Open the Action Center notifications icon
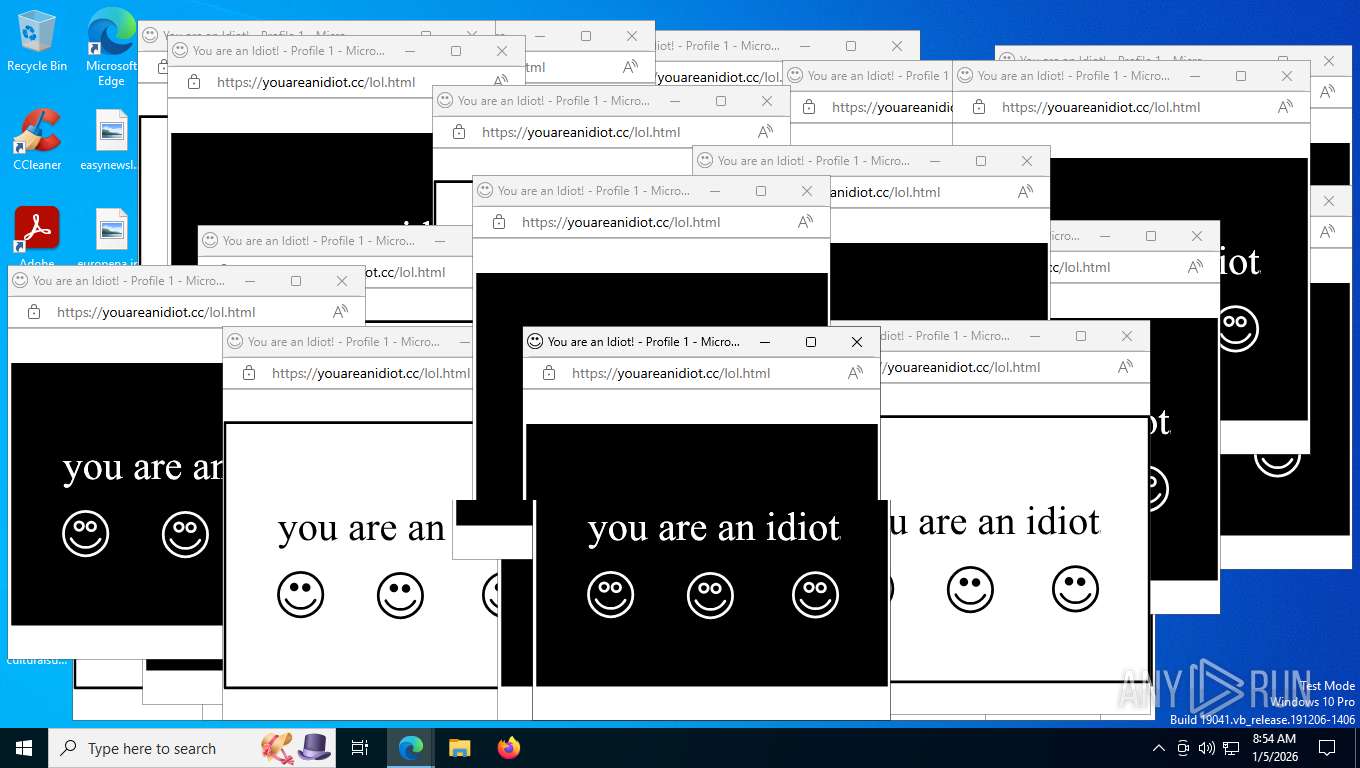 [1327, 748]
